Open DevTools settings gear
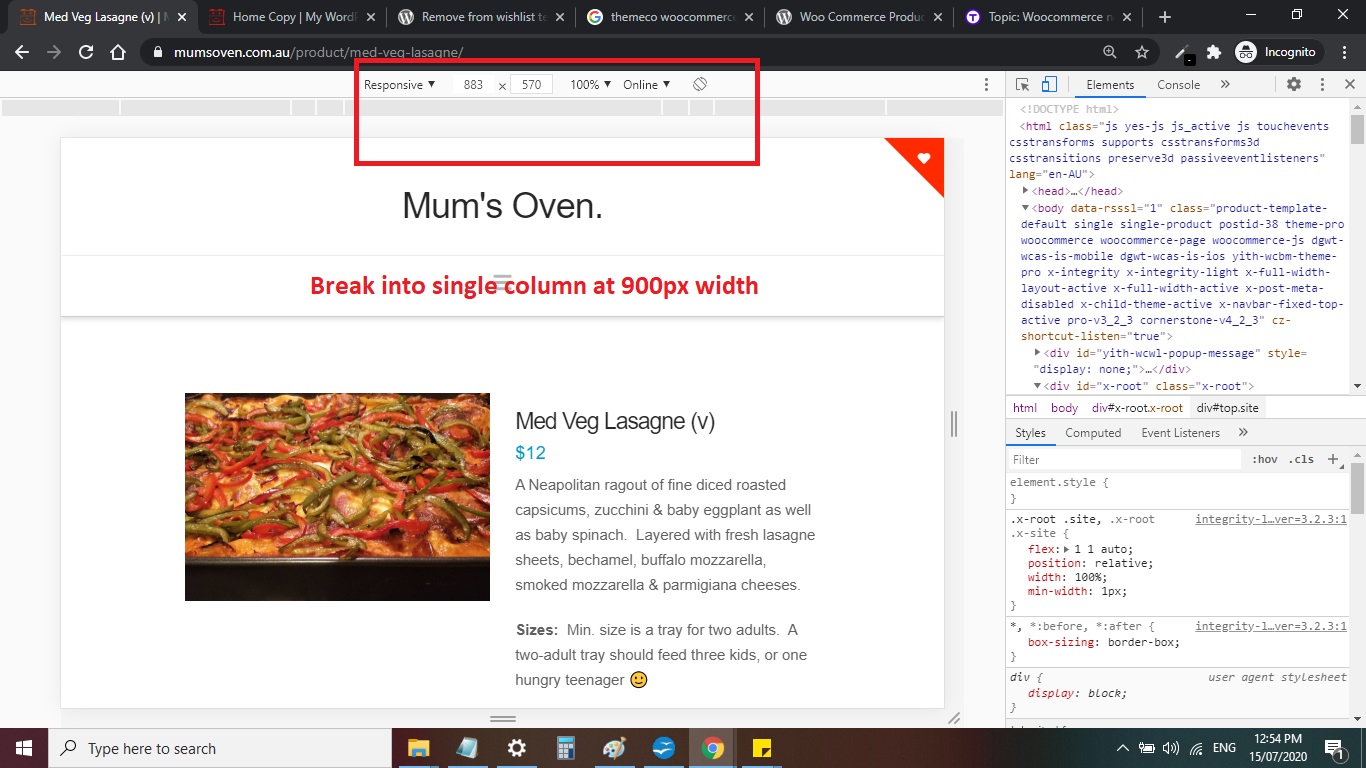Screen dimensions: 1366x768 [1294, 85]
